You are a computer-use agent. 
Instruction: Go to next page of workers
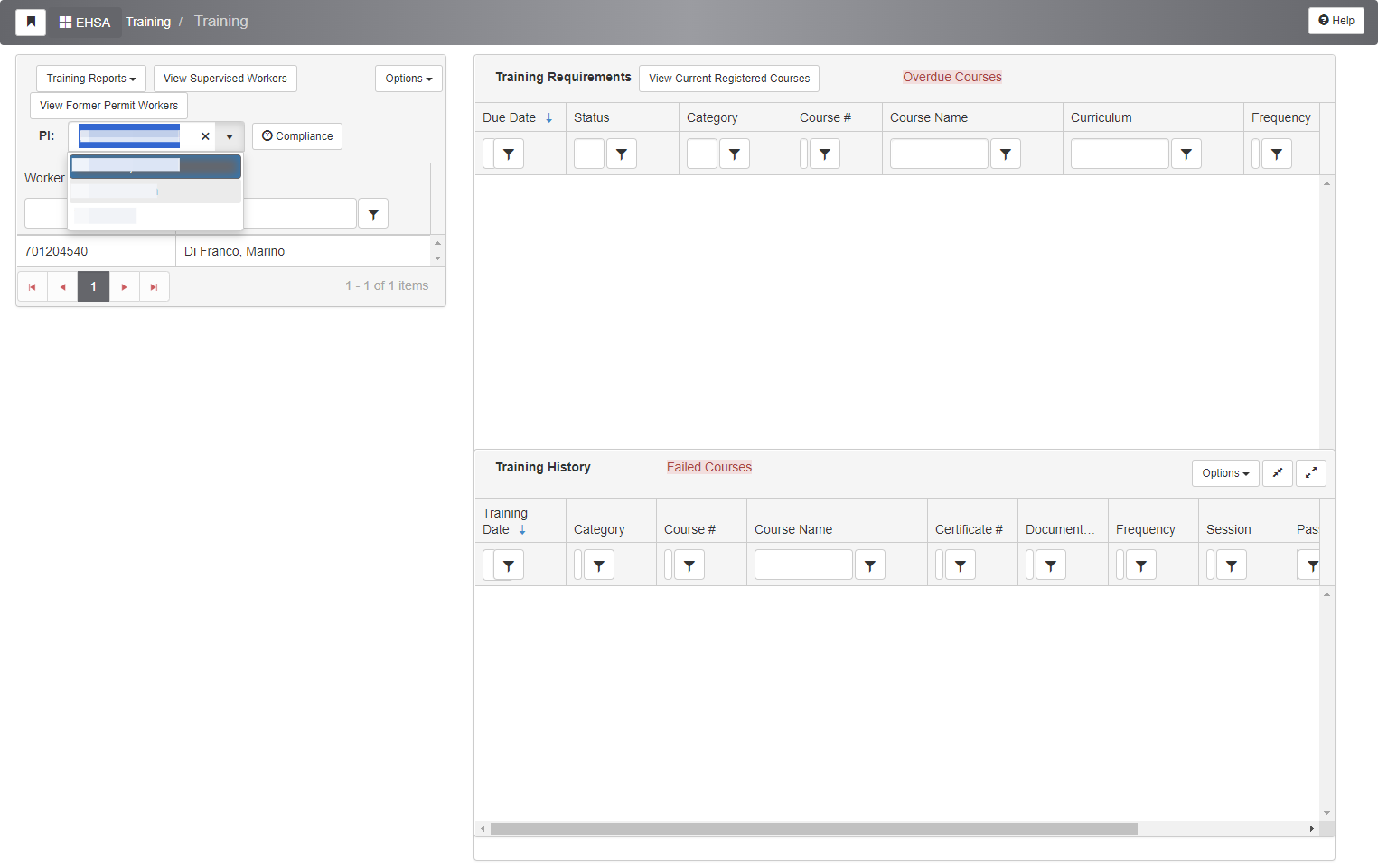[x=124, y=286]
